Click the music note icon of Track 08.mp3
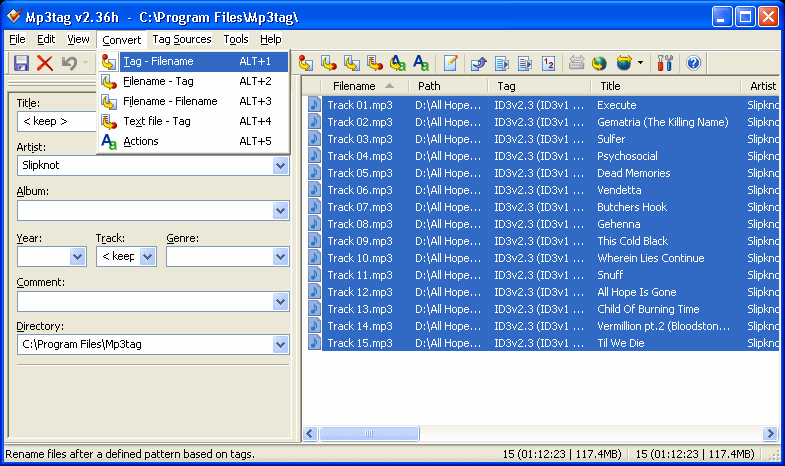The width and height of the screenshot is (785, 466). (x=314, y=224)
